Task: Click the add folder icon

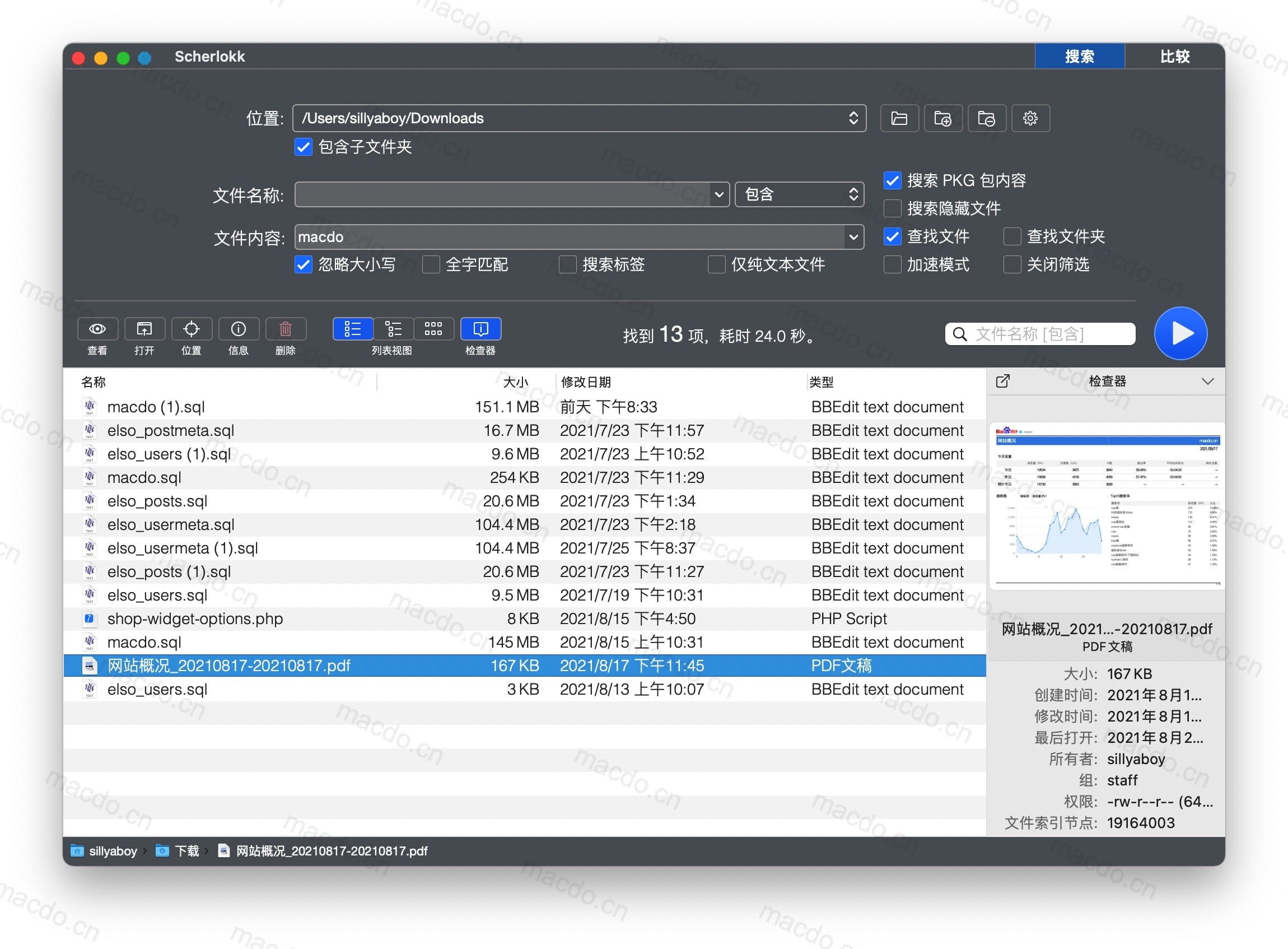Action: [x=943, y=118]
